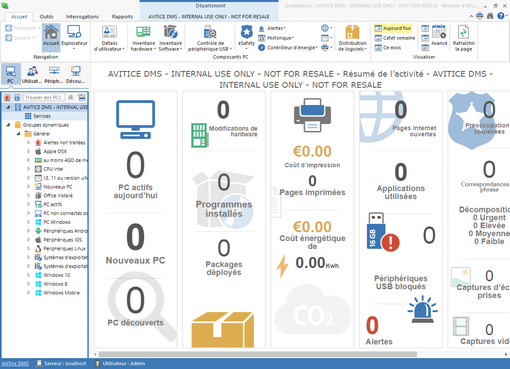
Task: Open the globe internet dropdown in ribbon
Action: tap(327, 28)
